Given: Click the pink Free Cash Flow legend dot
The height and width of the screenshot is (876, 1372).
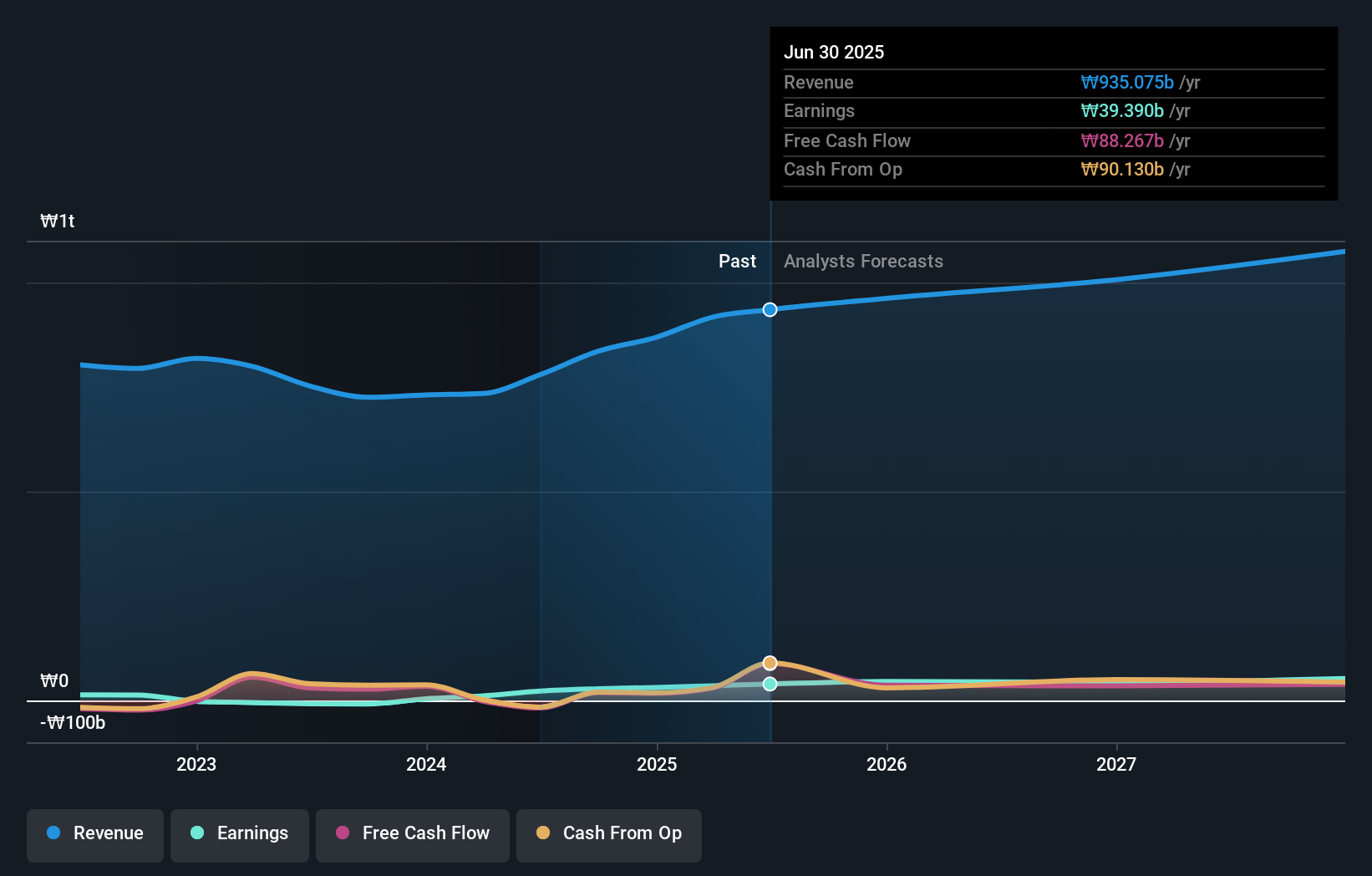Looking at the screenshot, I should [x=341, y=833].
